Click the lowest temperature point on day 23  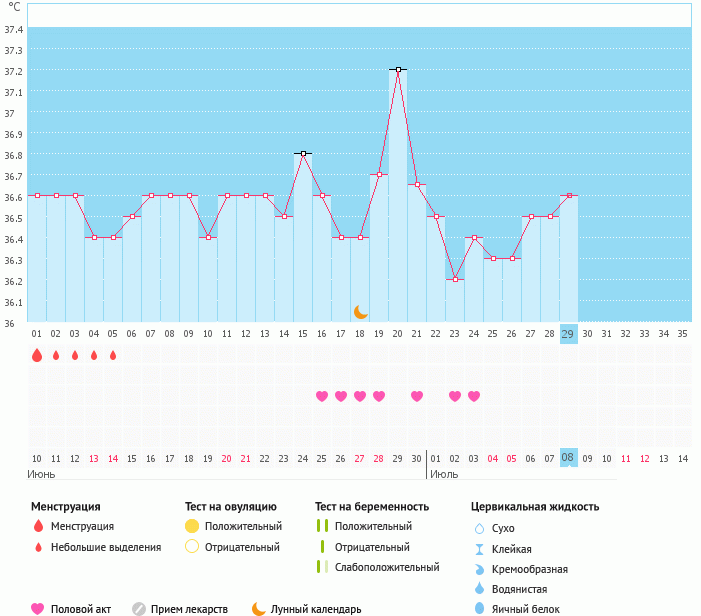click(455, 280)
